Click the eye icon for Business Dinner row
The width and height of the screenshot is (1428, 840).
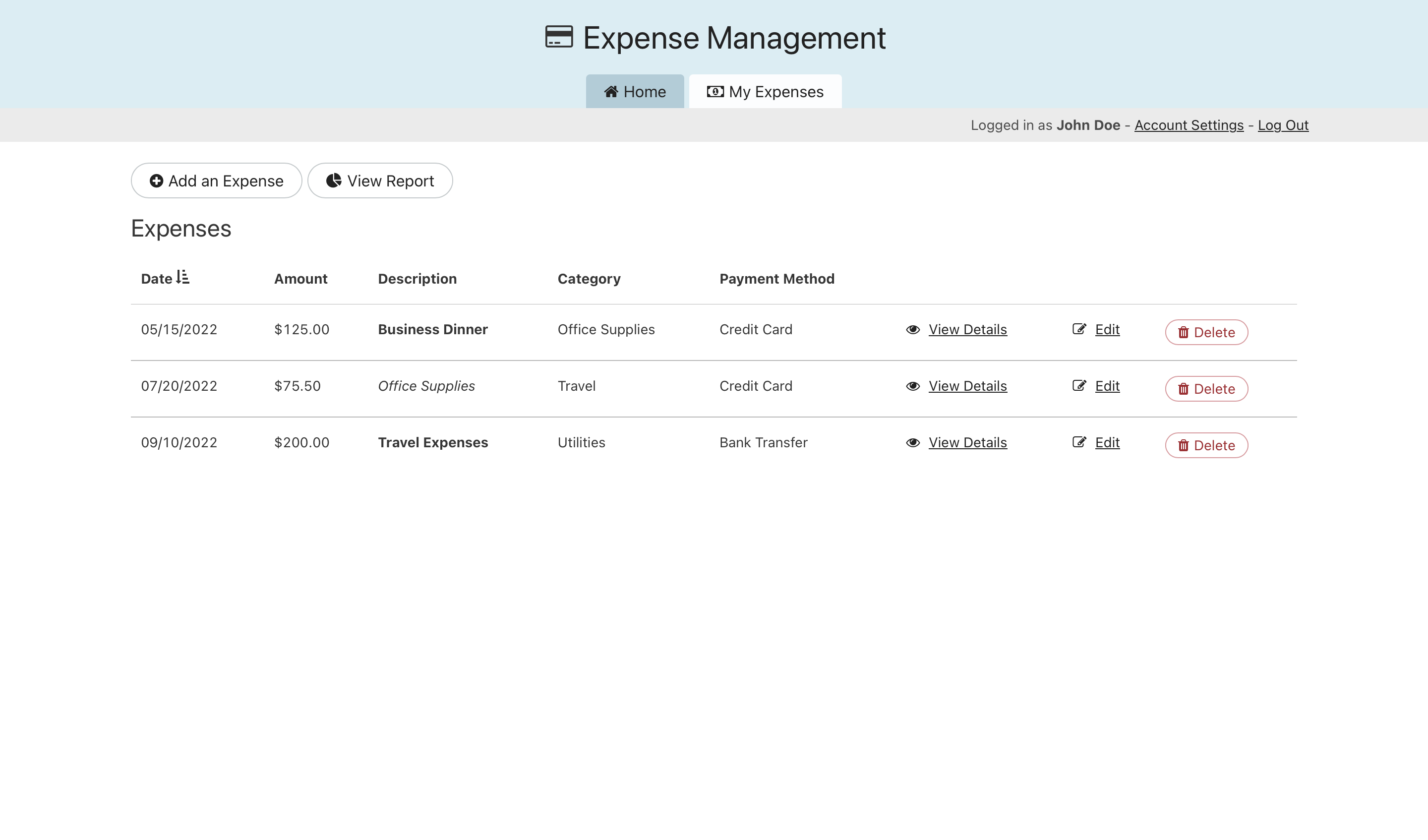pos(912,329)
